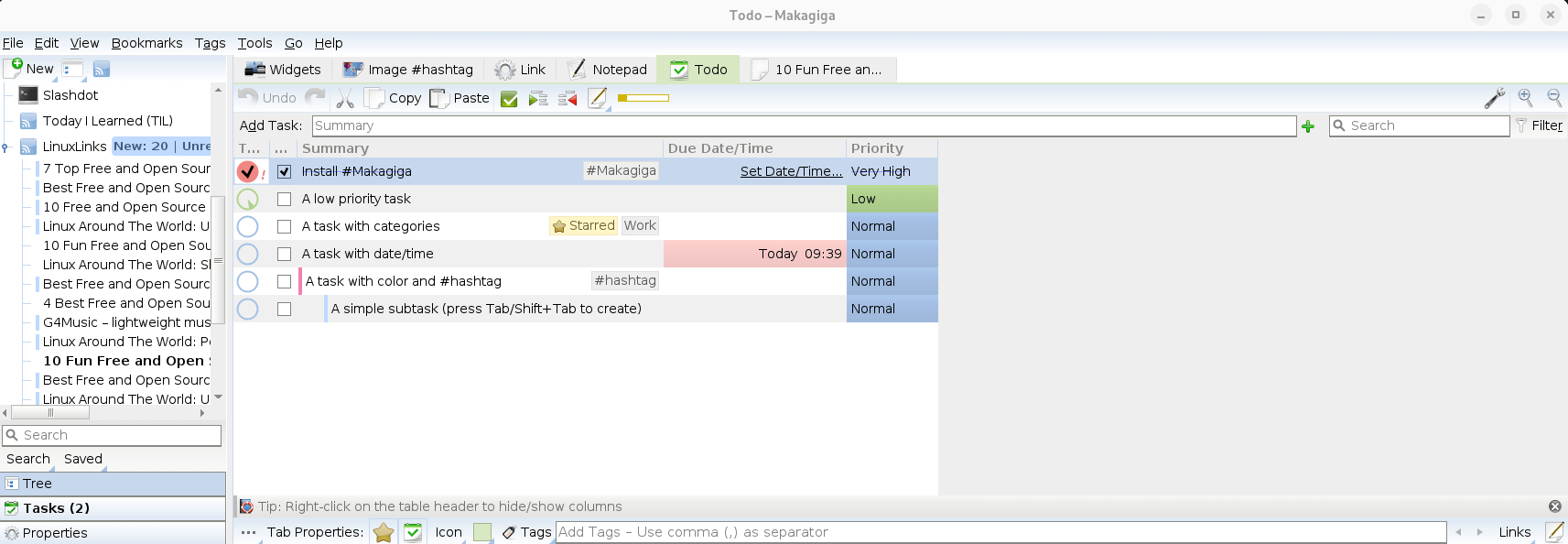Click the RSS feed icon in sidebar toolbar
The width and height of the screenshot is (1568, 544).
point(102,69)
